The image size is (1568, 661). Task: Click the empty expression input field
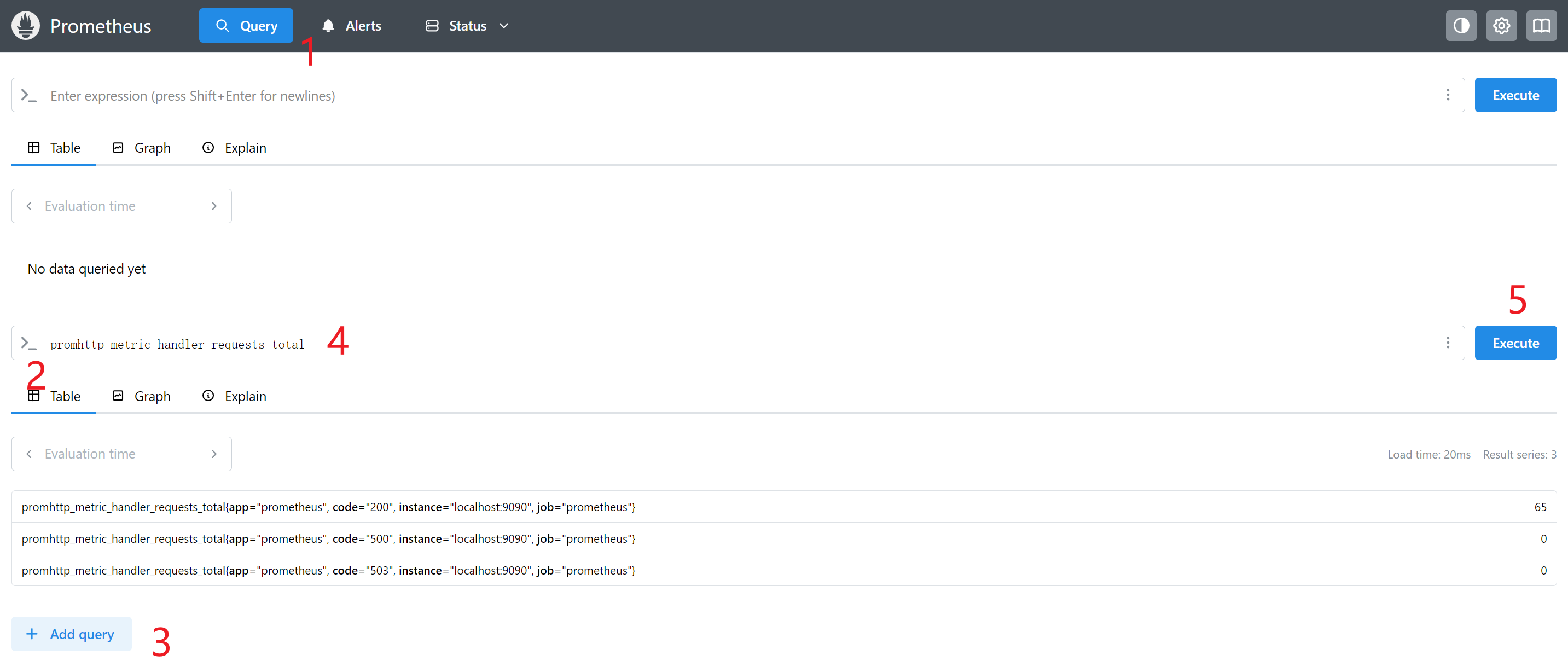pyautogui.click(x=737, y=95)
